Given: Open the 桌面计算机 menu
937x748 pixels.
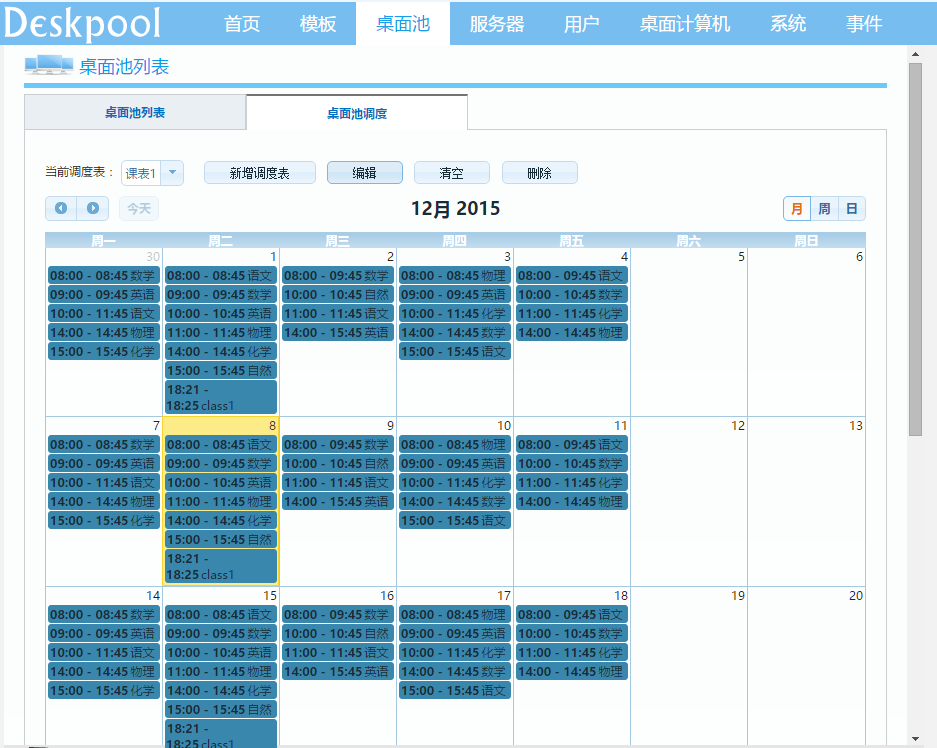Looking at the screenshot, I should [685, 24].
